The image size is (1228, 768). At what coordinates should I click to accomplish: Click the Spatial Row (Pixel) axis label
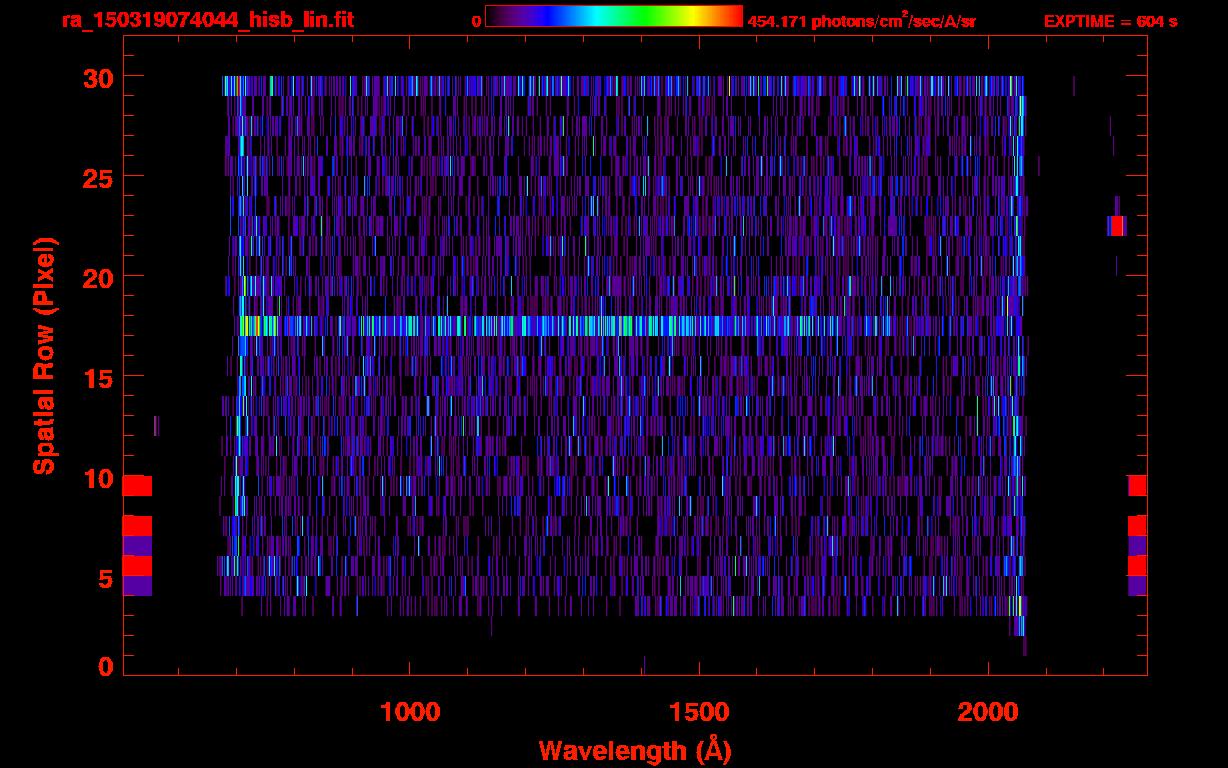pyautogui.click(x=44, y=355)
